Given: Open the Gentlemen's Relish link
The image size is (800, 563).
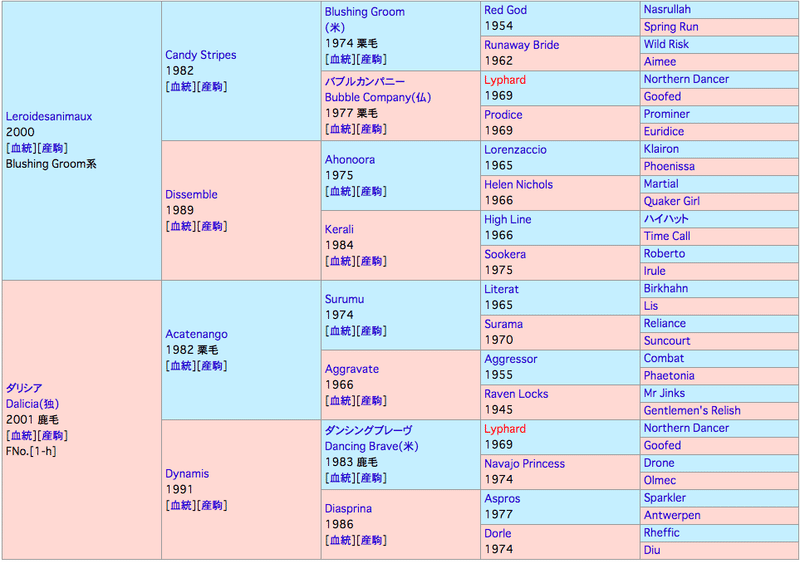Looking at the screenshot, I should (x=692, y=410).
